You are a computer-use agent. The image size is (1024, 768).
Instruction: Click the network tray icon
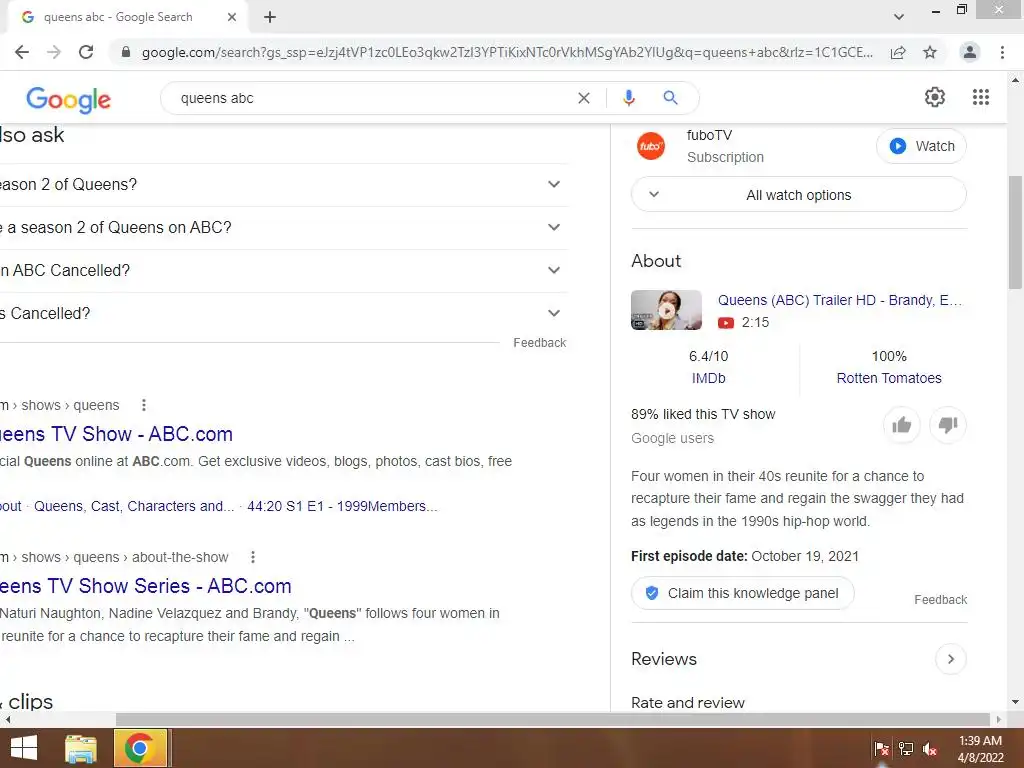(x=906, y=749)
